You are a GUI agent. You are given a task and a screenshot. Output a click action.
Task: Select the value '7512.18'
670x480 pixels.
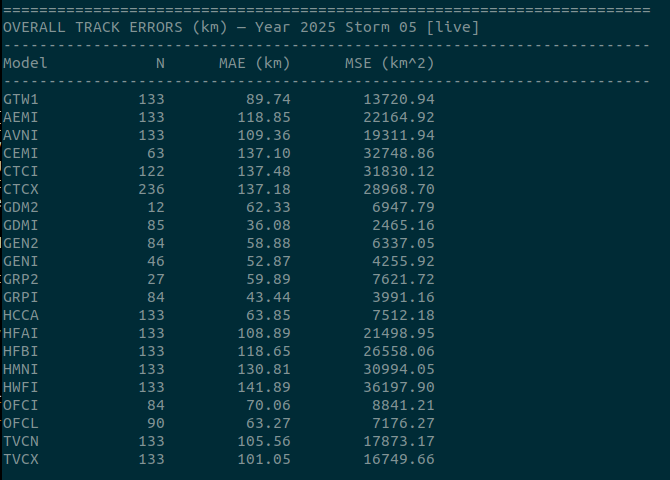403,315
